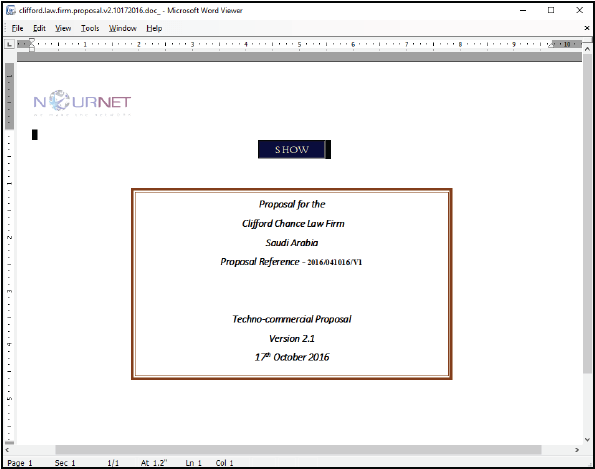Click 'At 1.2"' in status bar
Screen dimensions: 595x469
pyautogui.click(x=154, y=463)
